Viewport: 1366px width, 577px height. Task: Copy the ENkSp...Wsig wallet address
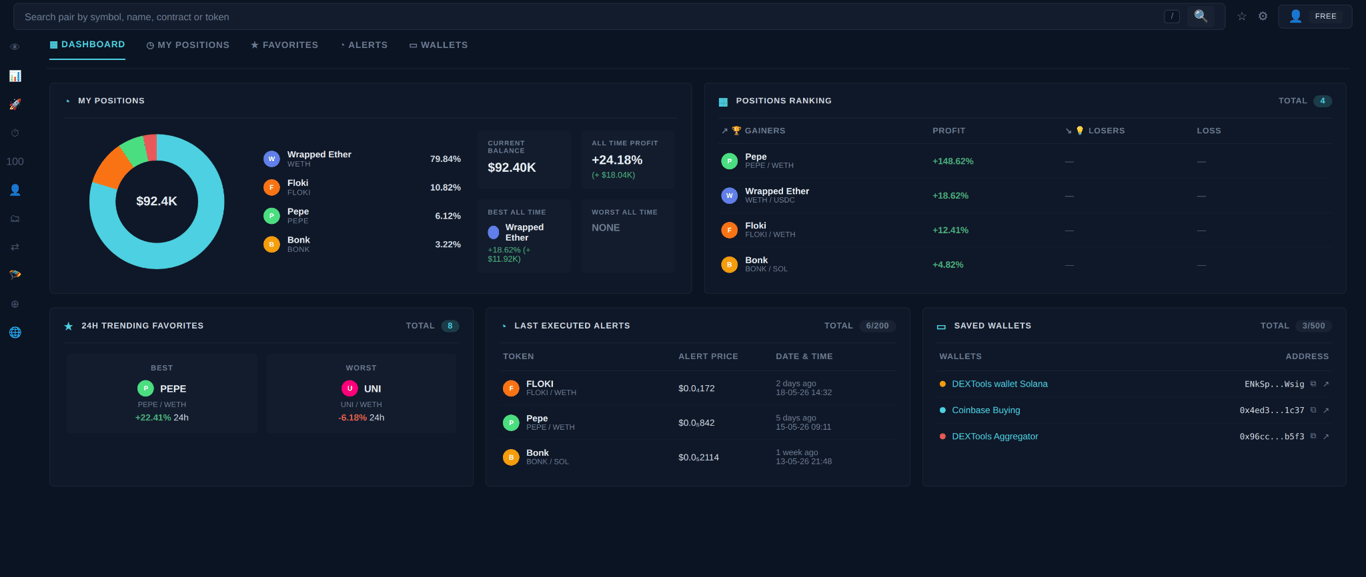click(x=1313, y=384)
